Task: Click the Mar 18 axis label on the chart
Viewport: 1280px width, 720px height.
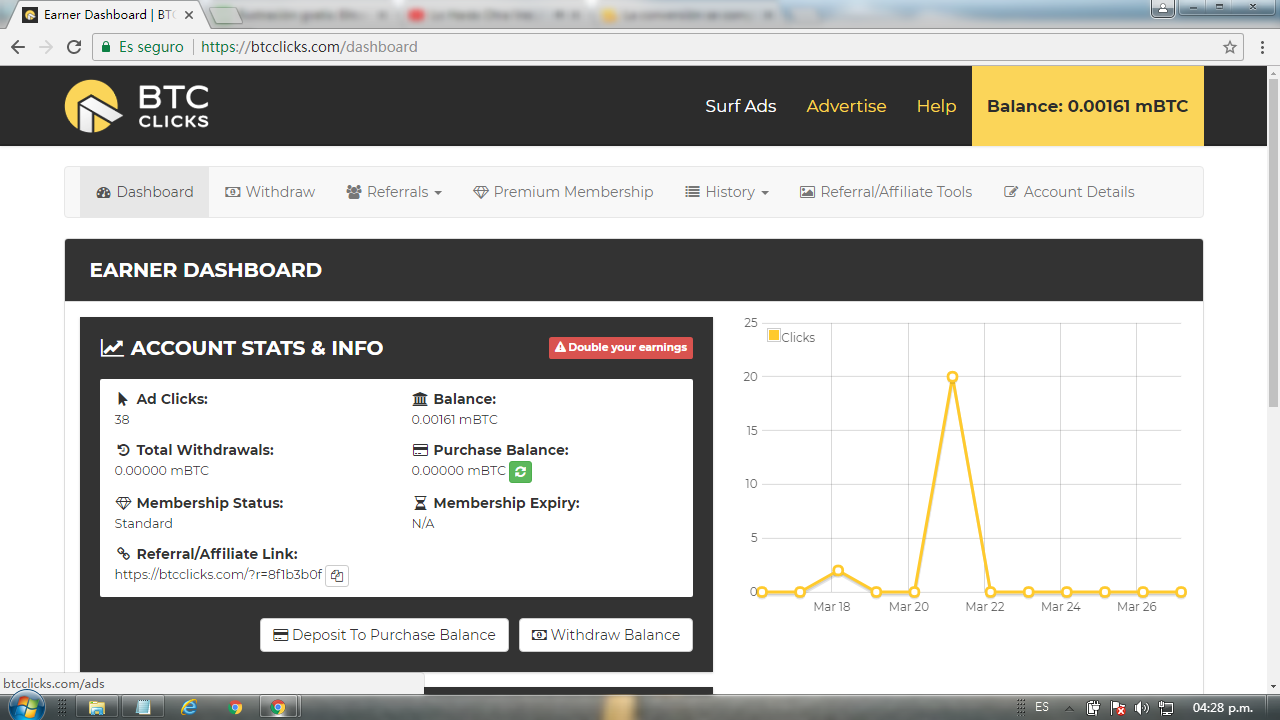Action: (832, 607)
